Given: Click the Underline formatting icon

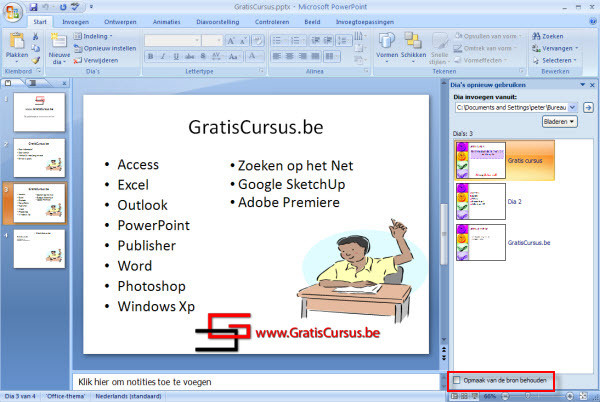Looking at the screenshot, I should [176, 57].
